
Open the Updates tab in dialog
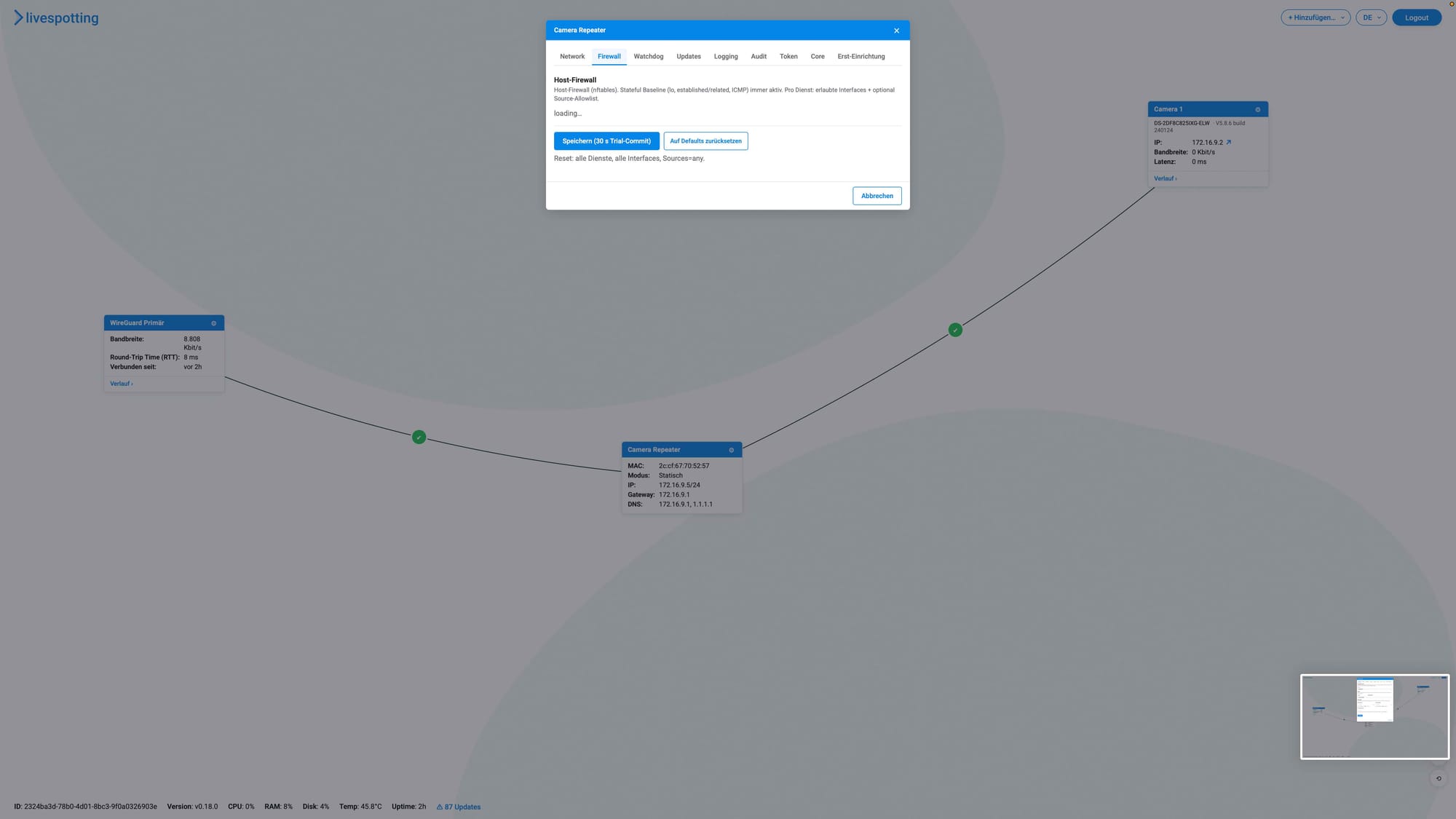[x=689, y=57]
